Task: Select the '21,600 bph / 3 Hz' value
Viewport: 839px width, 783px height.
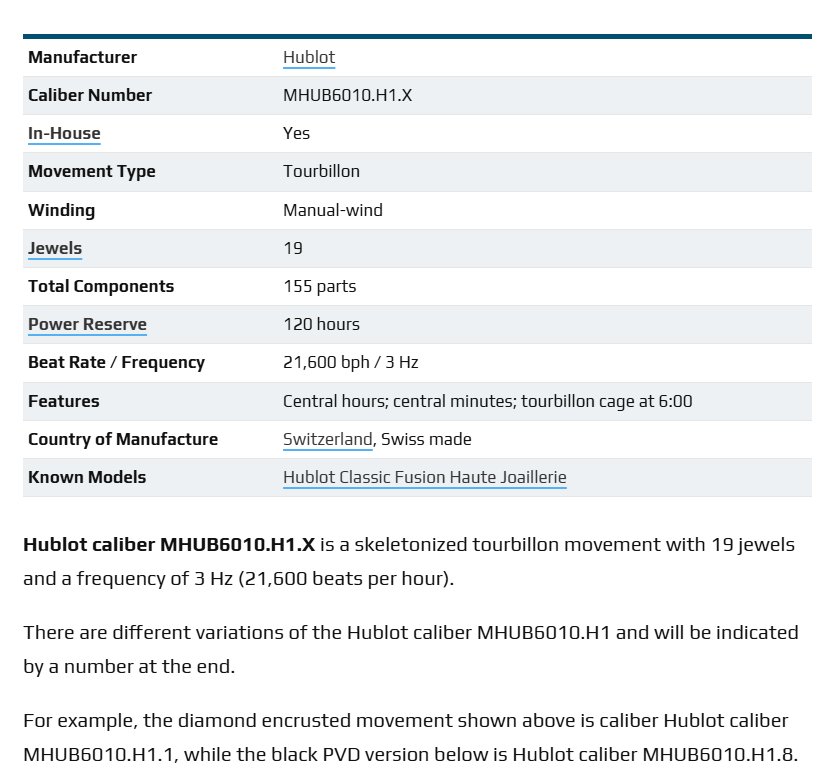Action: click(x=350, y=362)
